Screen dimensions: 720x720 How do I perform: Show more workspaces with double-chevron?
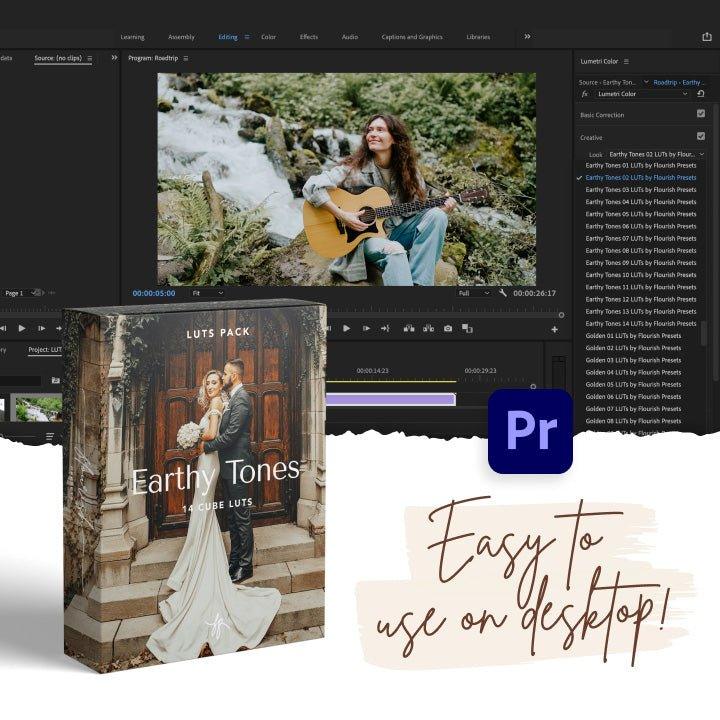click(527, 37)
